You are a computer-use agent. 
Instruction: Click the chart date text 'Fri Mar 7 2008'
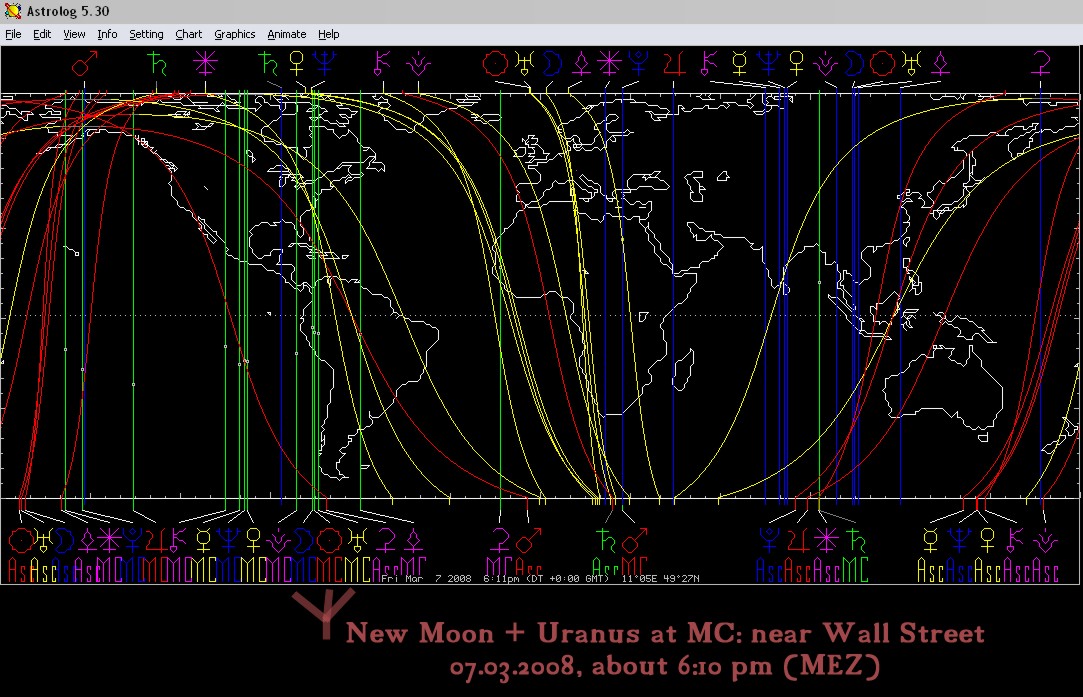point(426,578)
